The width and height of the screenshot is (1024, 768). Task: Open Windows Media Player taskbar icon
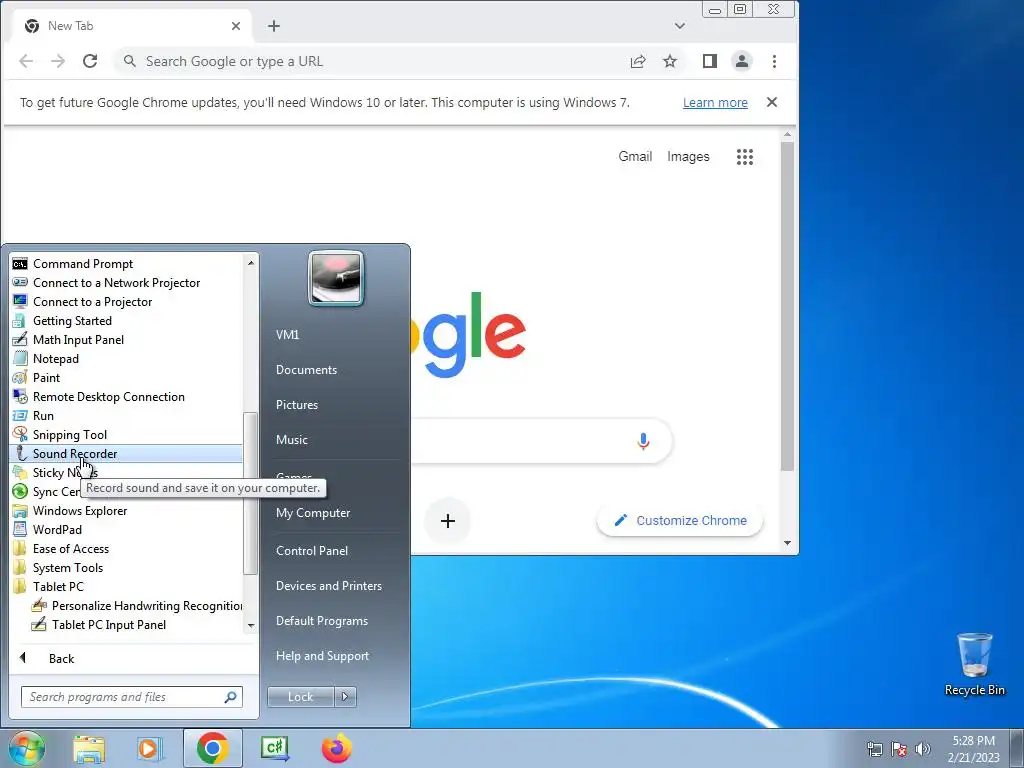[149, 748]
